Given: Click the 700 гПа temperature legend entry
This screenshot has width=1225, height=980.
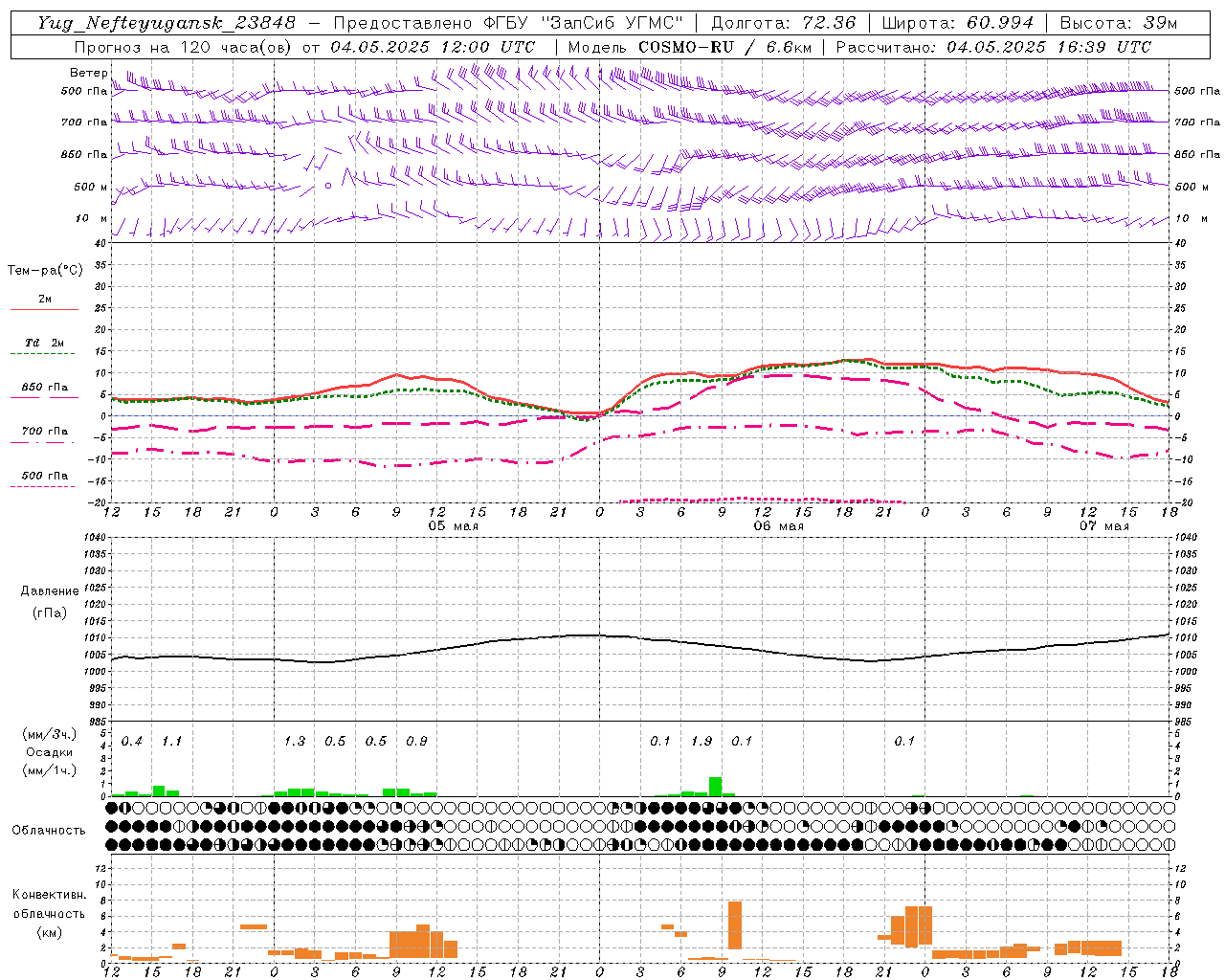Looking at the screenshot, I should pyautogui.click(x=45, y=431).
